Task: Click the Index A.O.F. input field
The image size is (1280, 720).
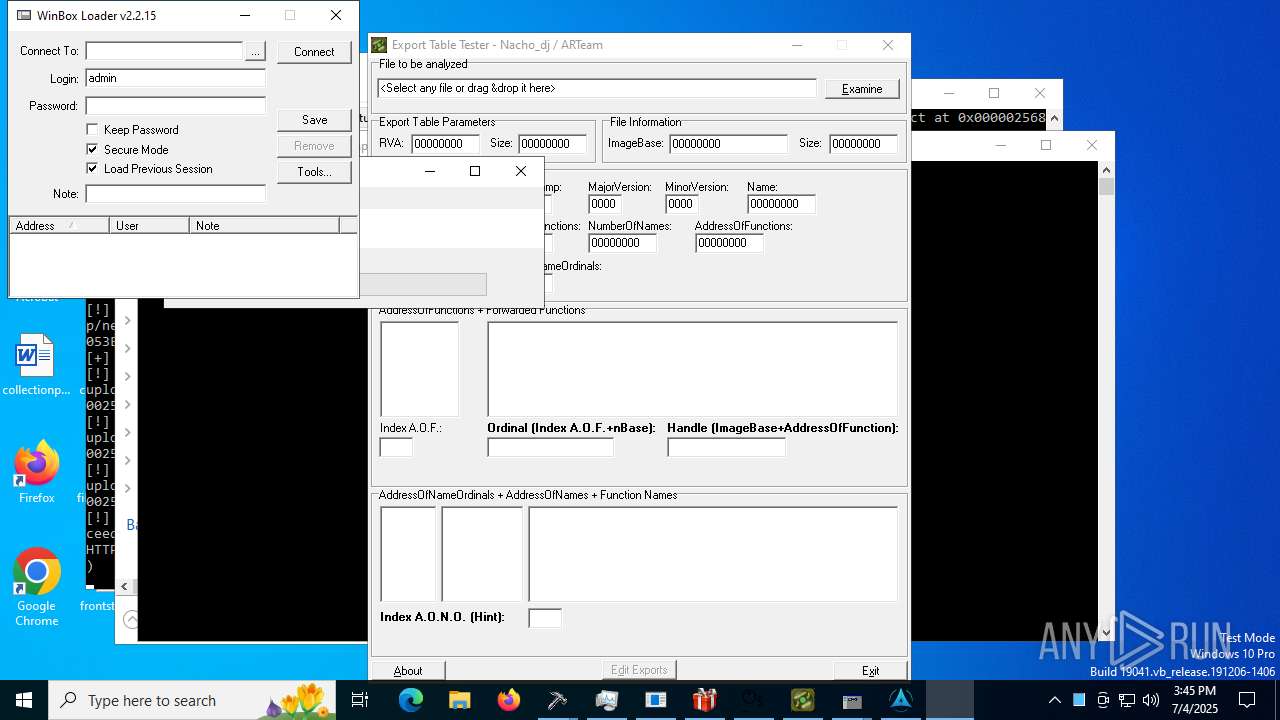Action: (x=396, y=448)
